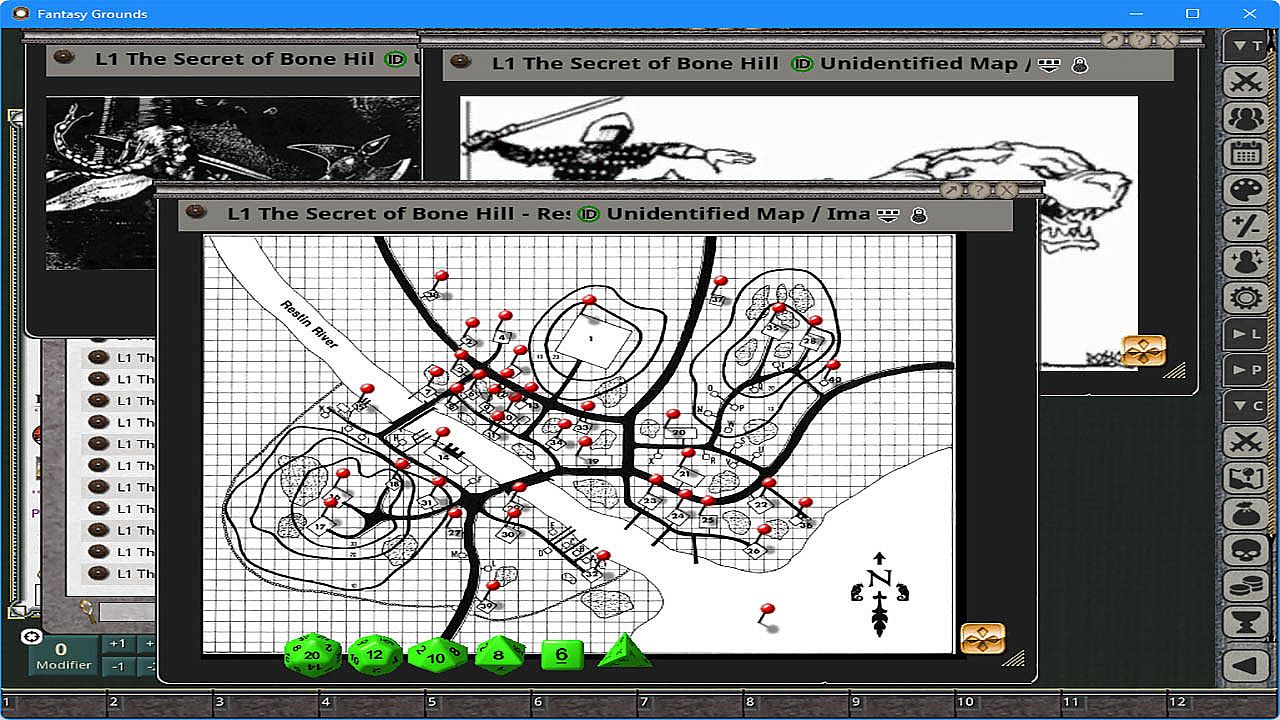This screenshot has width=1280, height=720.
Task: Click the share arrow button on the front map window
Action: click(951, 190)
